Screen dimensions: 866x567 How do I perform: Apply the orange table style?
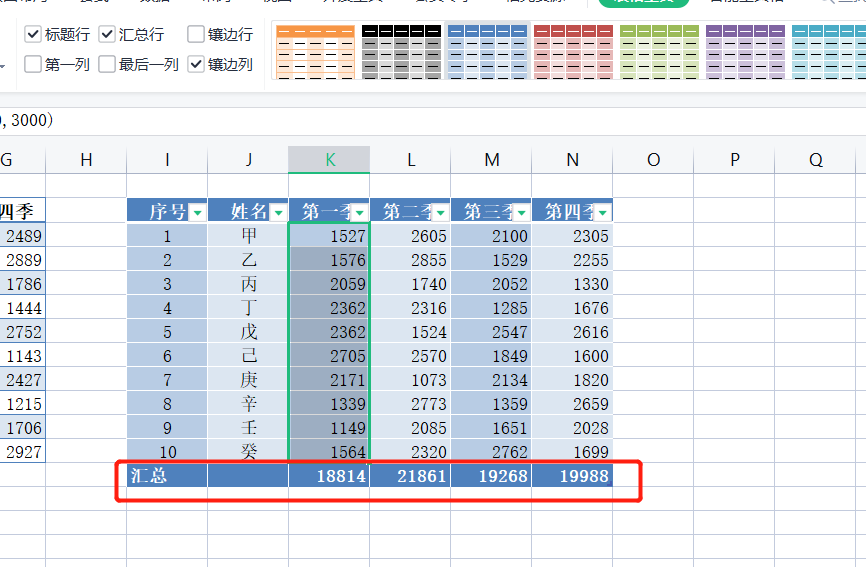coord(314,51)
